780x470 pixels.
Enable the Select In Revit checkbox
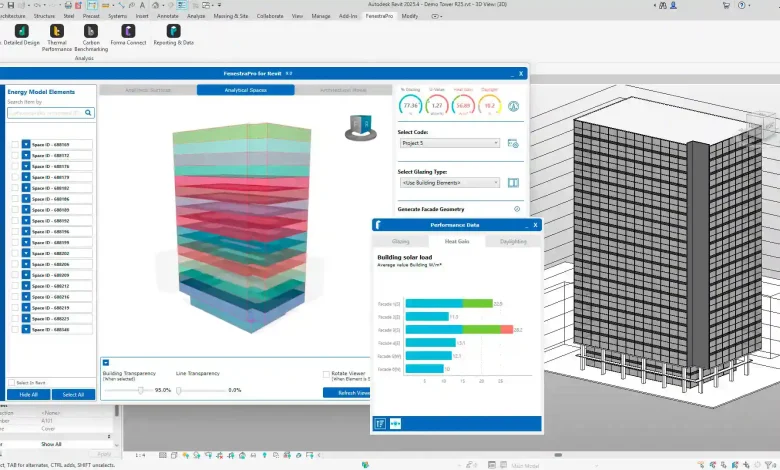click(x=11, y=382)
